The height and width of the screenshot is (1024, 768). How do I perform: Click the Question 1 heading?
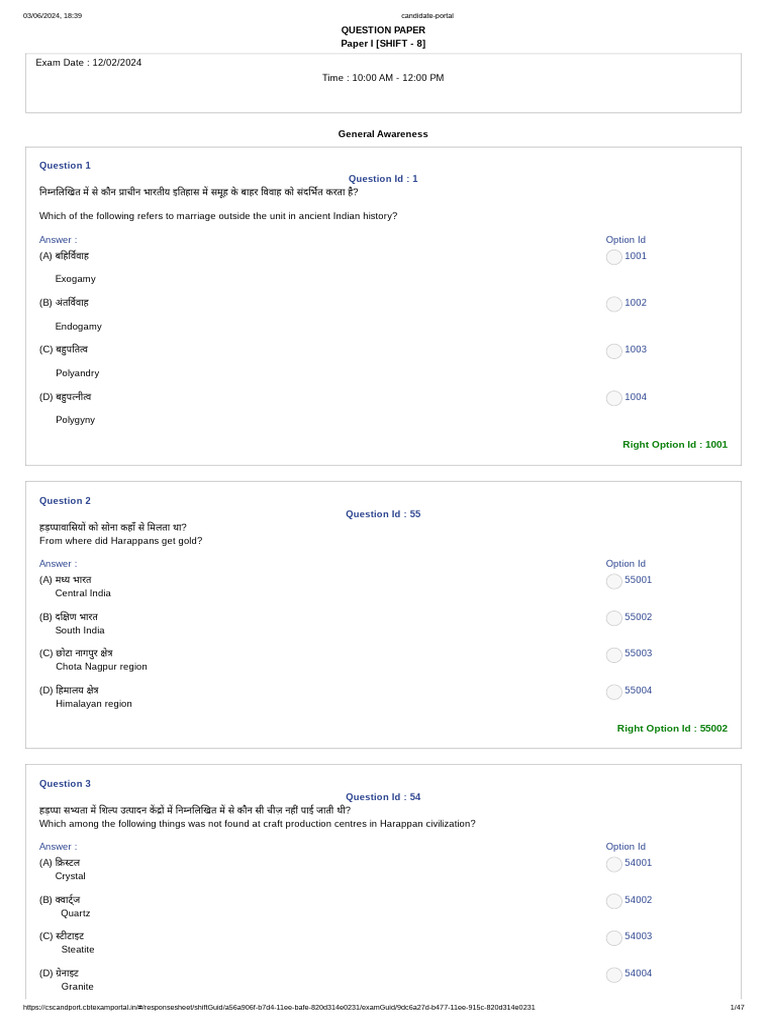pyautogui.click(x=65, y=166)
